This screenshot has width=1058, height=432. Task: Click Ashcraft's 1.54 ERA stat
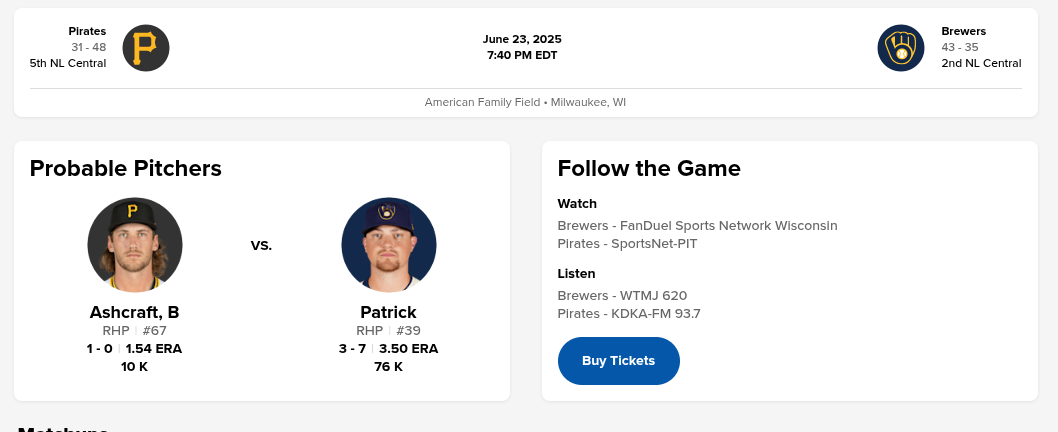click(154, 349)
